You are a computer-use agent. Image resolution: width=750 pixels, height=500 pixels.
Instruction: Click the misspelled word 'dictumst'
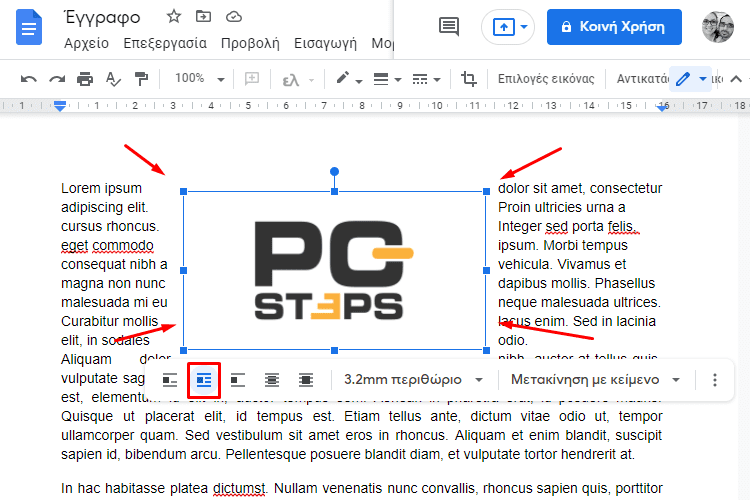coord(239,489)
